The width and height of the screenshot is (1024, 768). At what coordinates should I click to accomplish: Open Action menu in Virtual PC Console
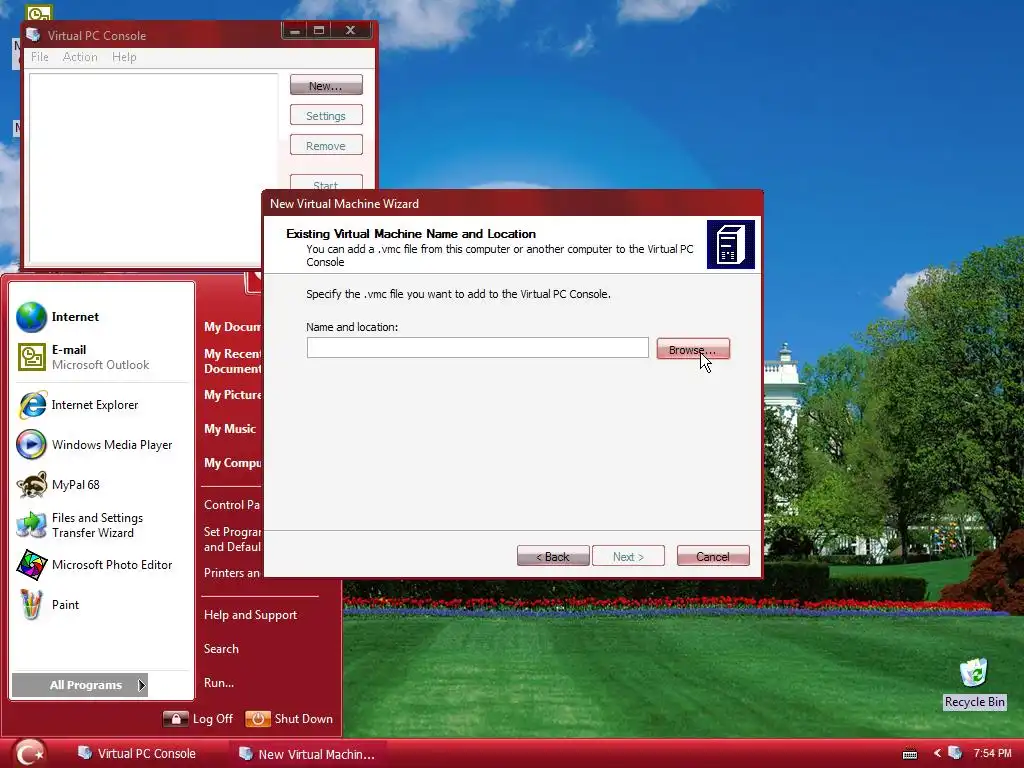tap(80, 57)
